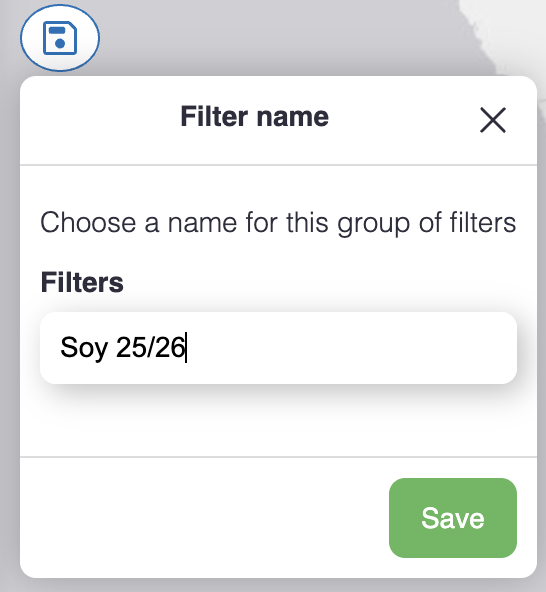The image size is (546, 592).
Task: Place the cursor after Soy 25/26 text
Action: pyautogui.click(x=187, y=347)
